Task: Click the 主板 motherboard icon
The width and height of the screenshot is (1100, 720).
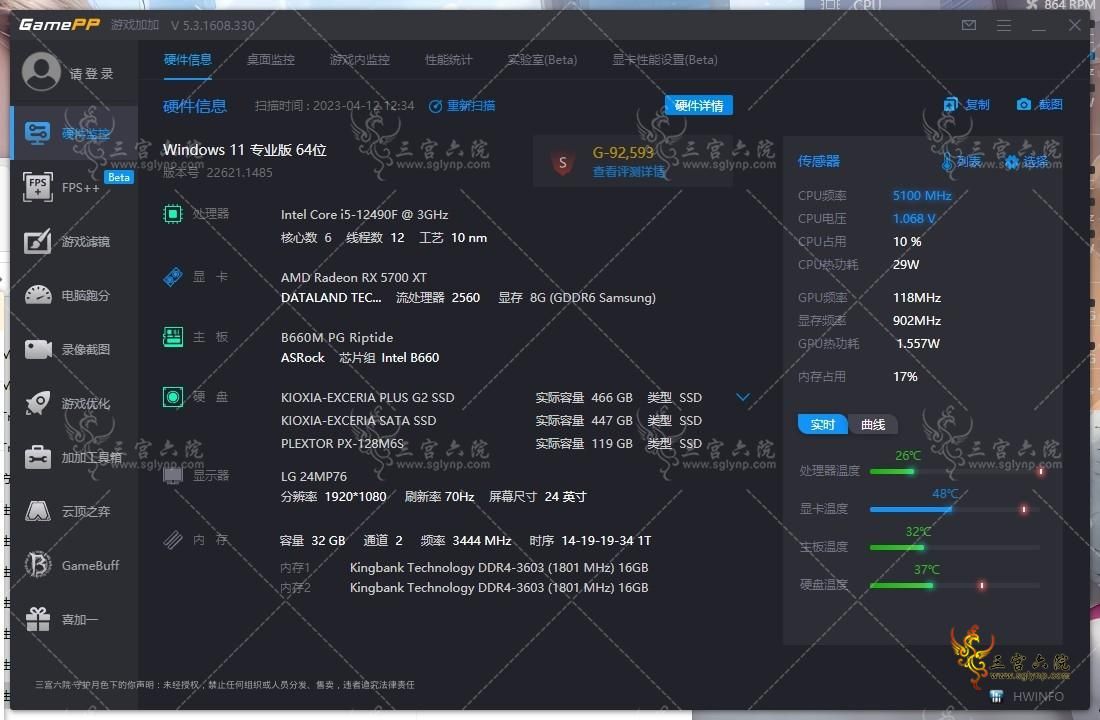Action: (173, 337)
